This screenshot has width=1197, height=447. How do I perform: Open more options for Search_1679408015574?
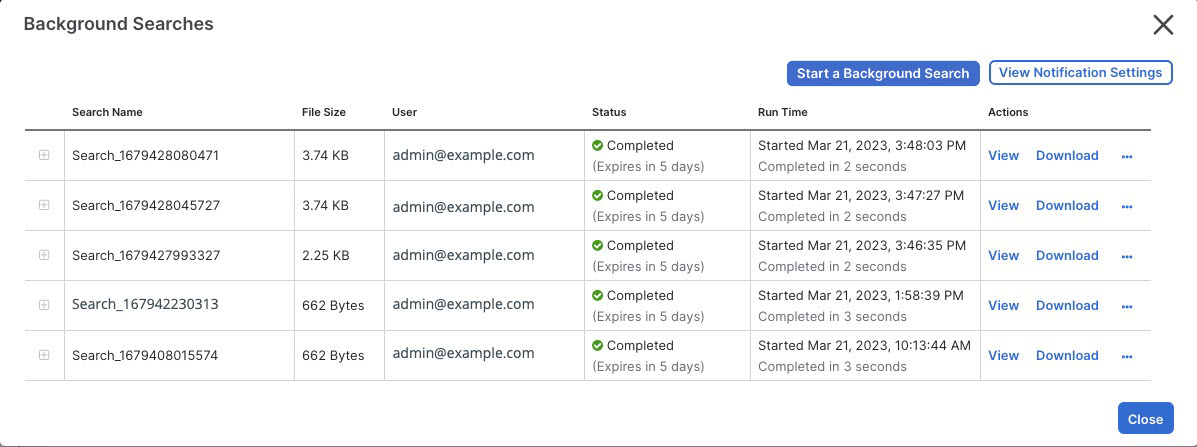point(1127,356)
